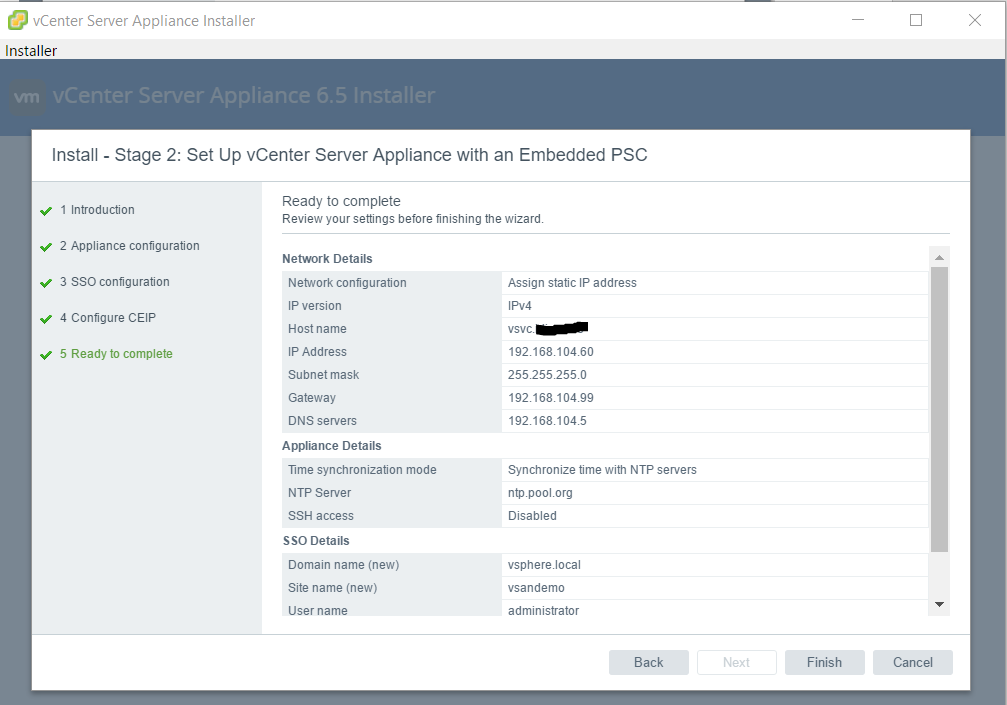Select the Gateway value 192.168.104.99

click(550, 398)
